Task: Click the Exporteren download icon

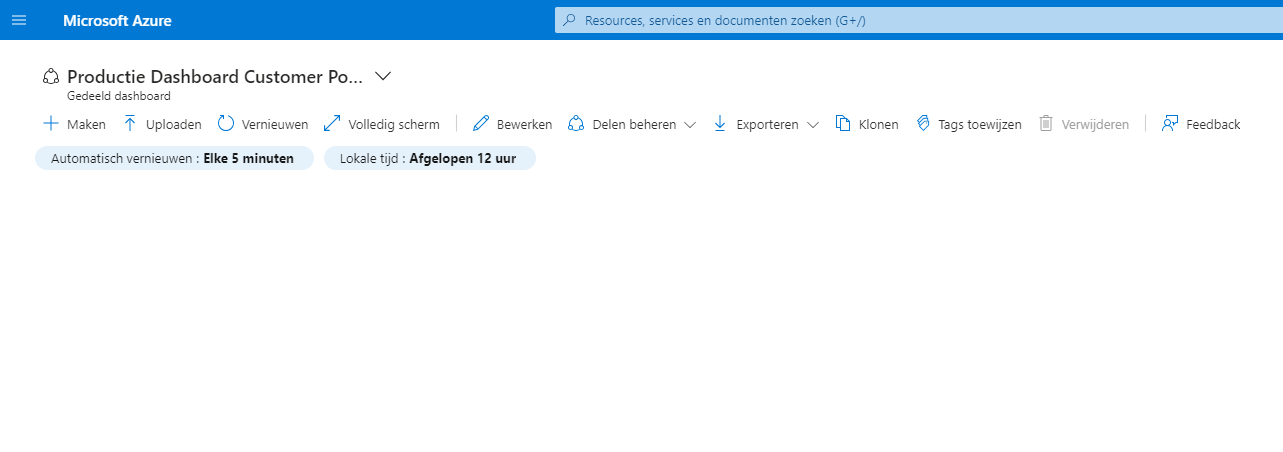Action: pos(720,124)
